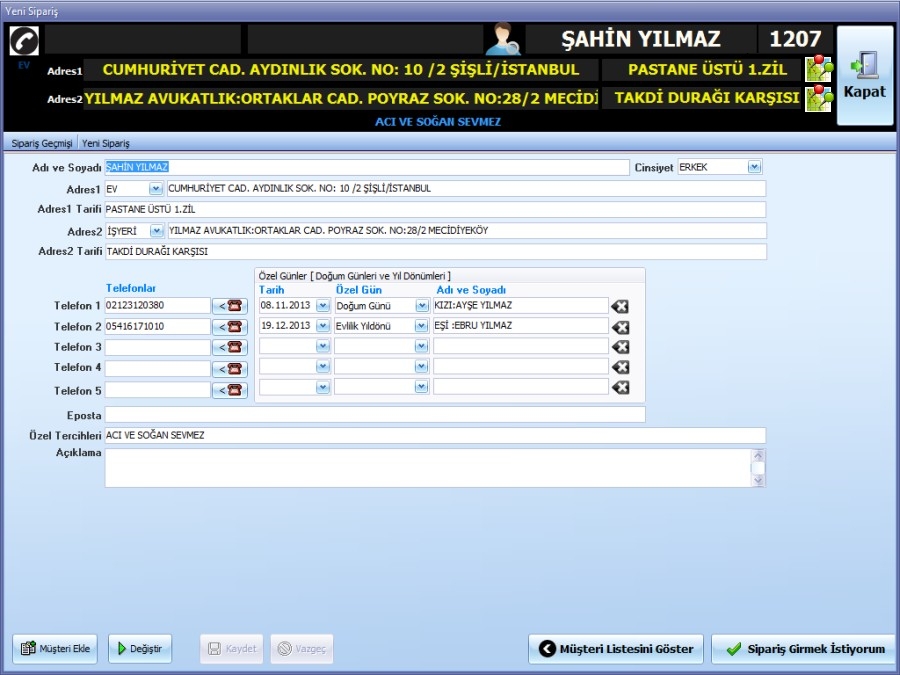Viewport: 900px width, 675px height.
Task: Click ŞAHİN YILMAZ name in header
Action: pyautogui.click(x=641, y=39)
